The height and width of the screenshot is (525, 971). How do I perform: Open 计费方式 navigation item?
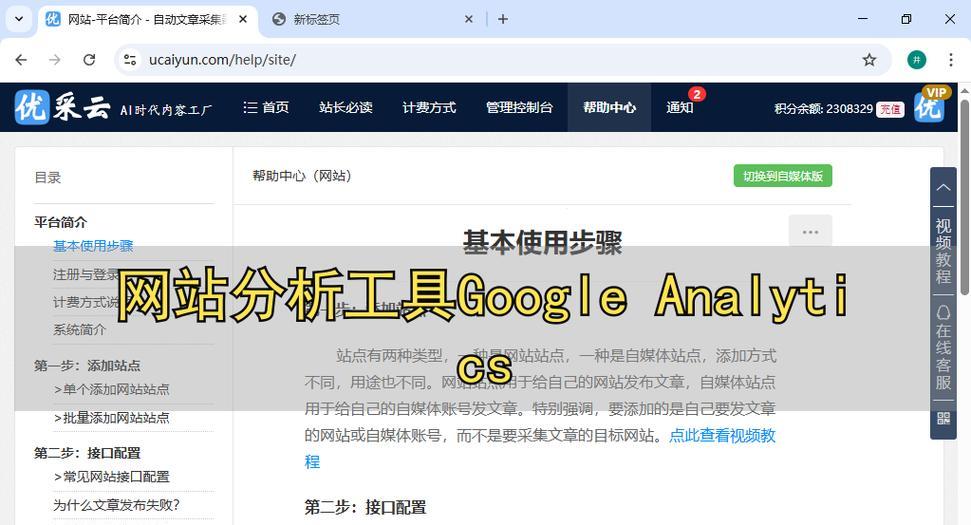pos(429,108)
